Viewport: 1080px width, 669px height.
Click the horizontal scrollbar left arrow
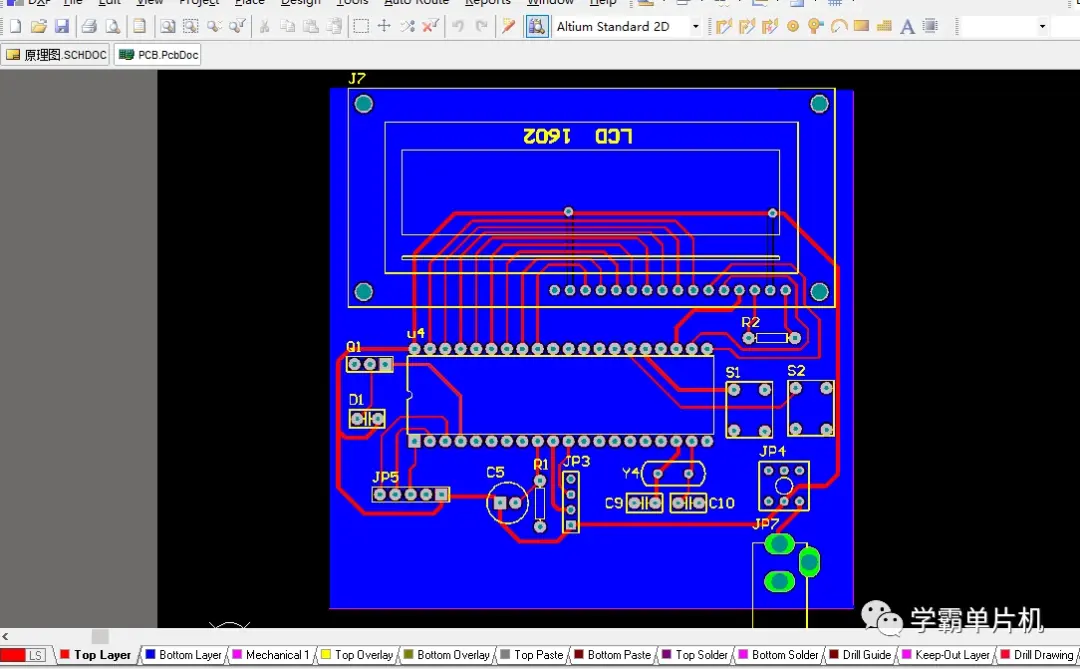tap(5, 637)
